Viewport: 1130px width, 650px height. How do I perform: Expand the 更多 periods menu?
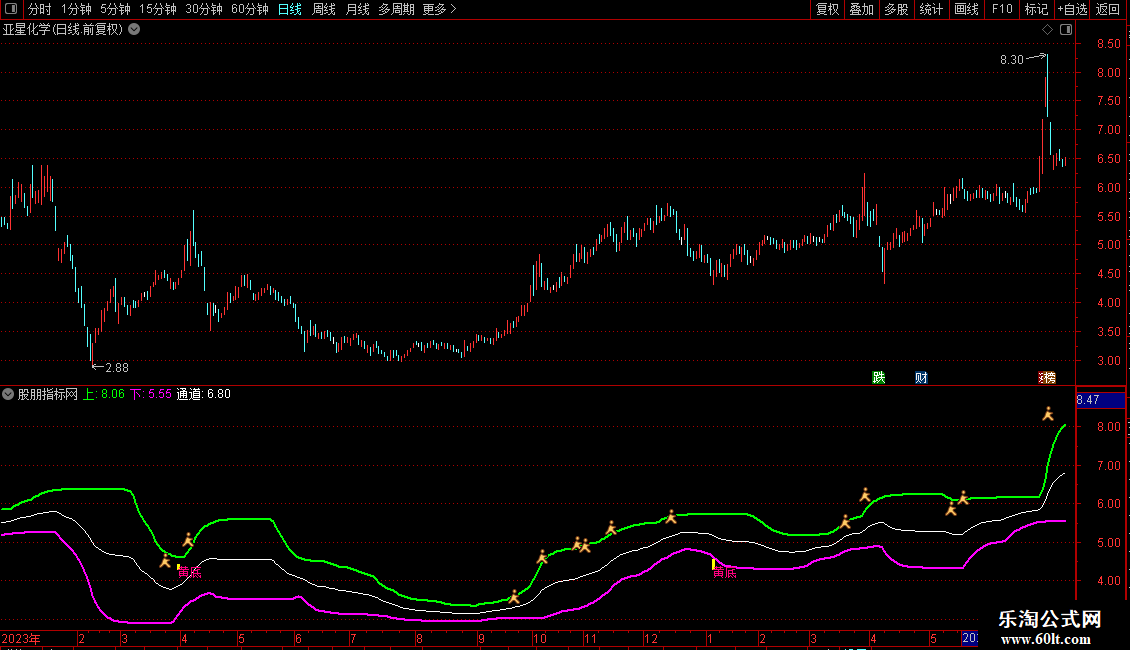coord(439,9)
